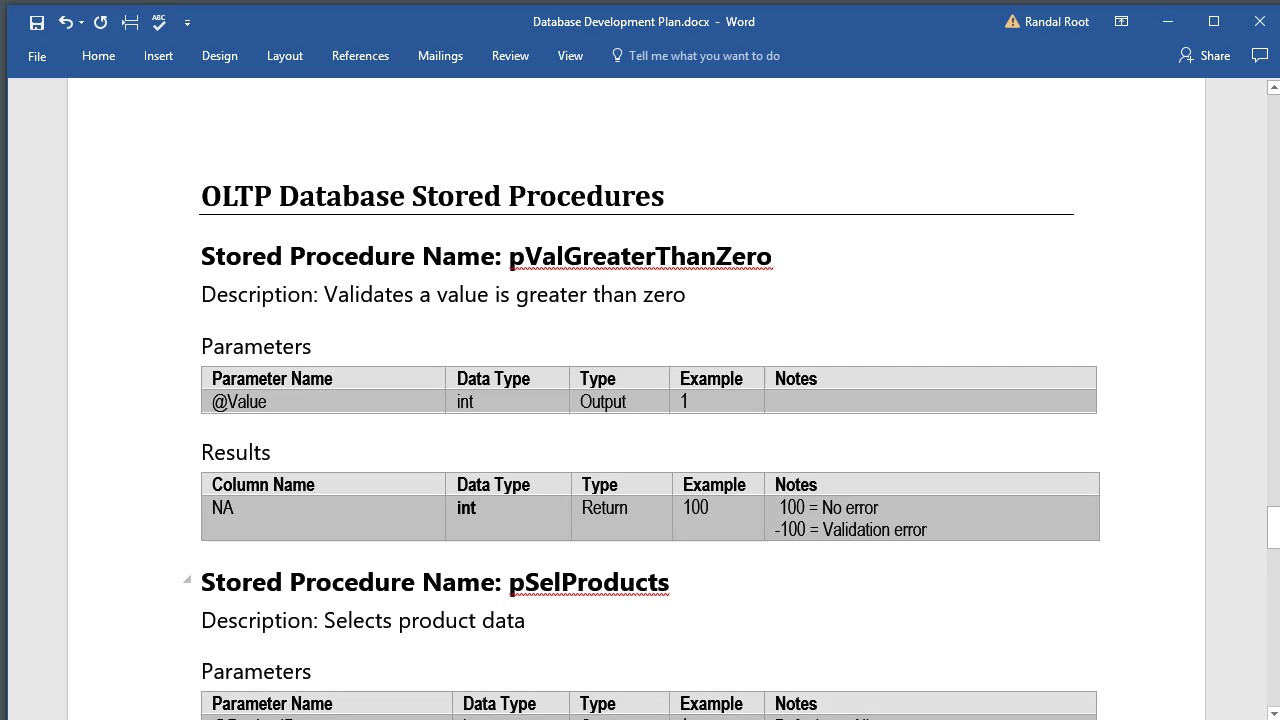Share the document
Viewport: 1280px width, 720px height.
[1204, 56]
